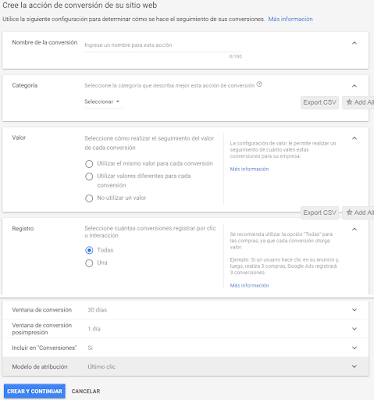Screen dimensions: 374x400
Task: Click the Sí value for Incluir en Conversiones
Action: click(90, 348)
